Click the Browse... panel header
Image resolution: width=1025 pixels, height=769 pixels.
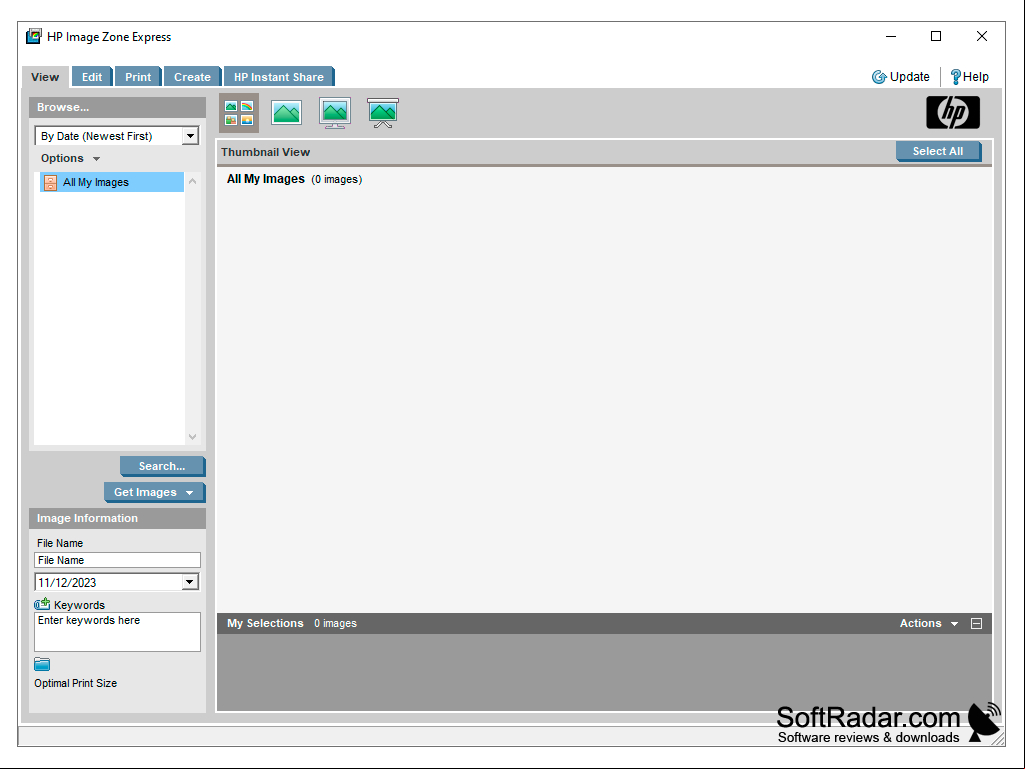tap(118, 107)
